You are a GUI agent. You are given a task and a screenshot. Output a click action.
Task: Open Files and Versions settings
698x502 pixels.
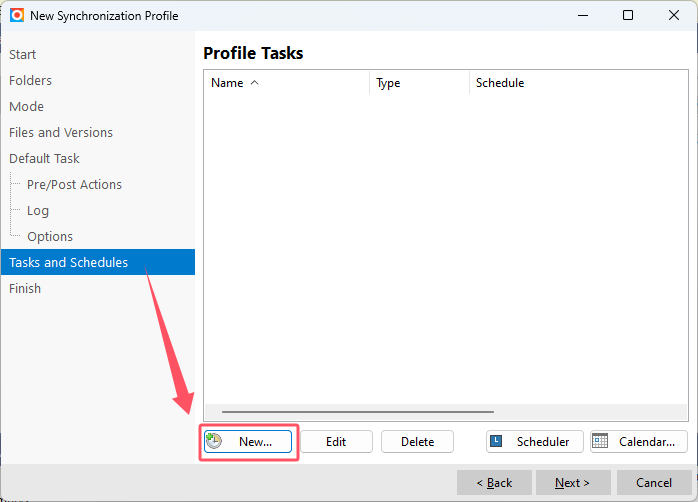pos(61,132)
